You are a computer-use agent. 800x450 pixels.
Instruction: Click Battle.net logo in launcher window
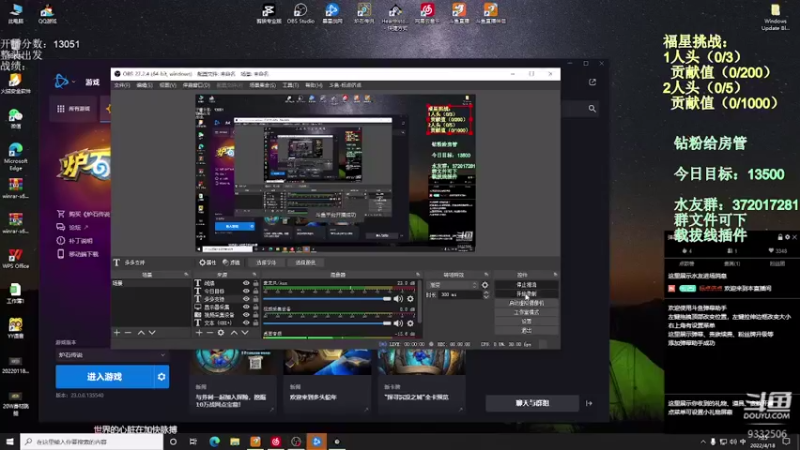61,81
